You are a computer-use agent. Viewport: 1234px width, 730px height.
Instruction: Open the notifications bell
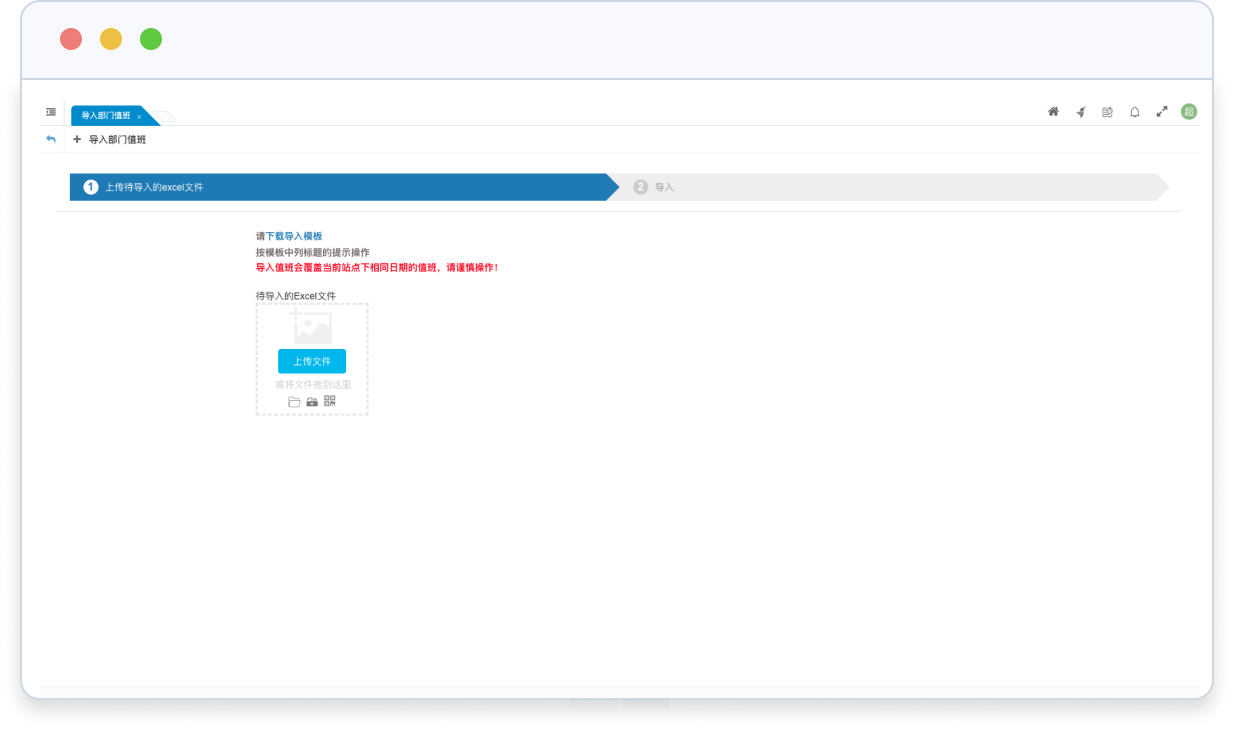tap(1134, 112)
